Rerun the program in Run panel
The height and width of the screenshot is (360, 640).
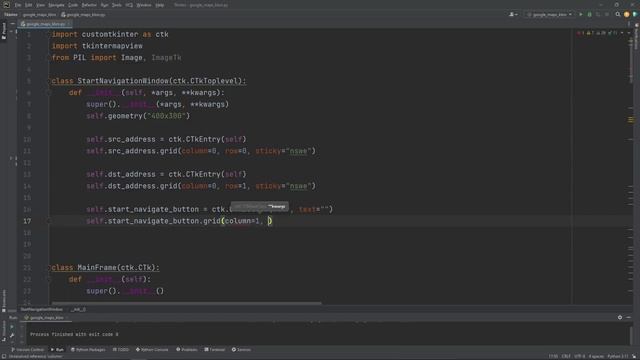coord(12,327)
